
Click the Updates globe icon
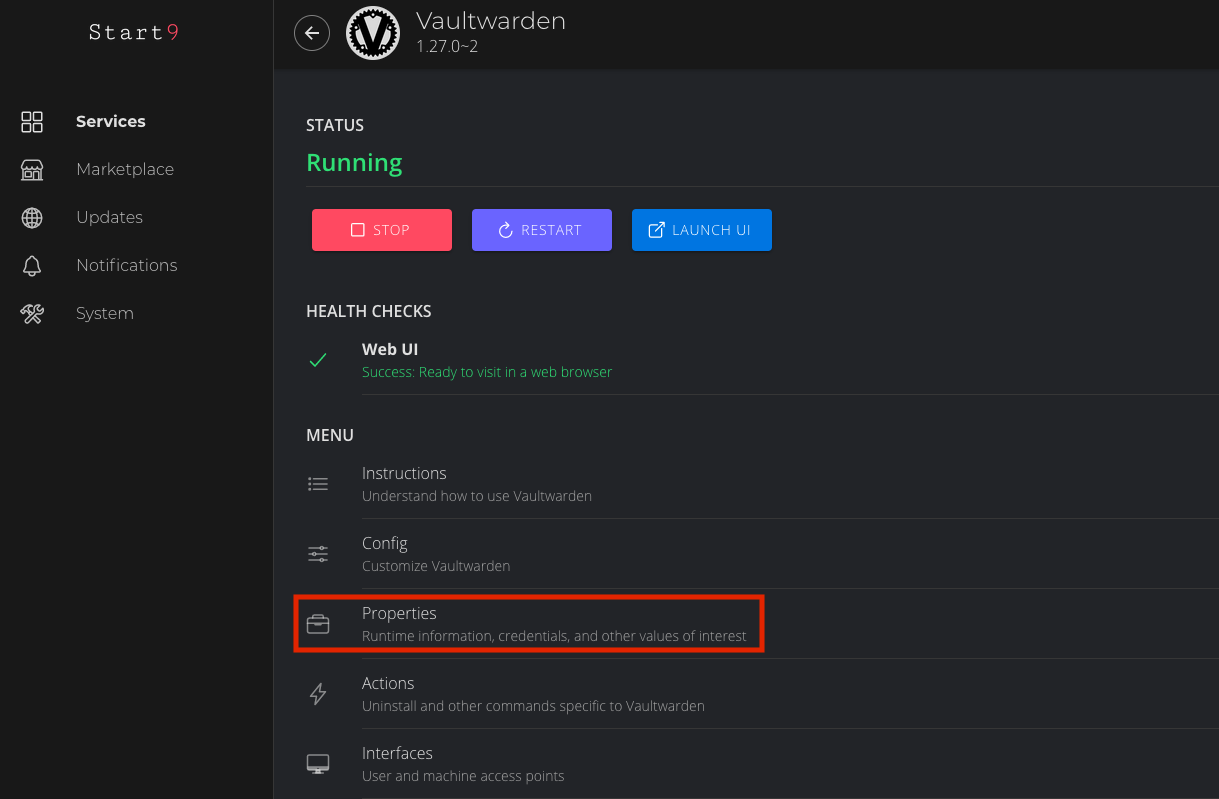32,218
